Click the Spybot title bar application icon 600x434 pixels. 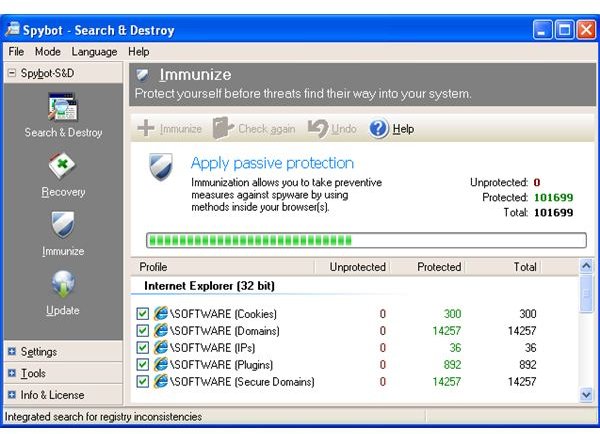click(13, 29)
